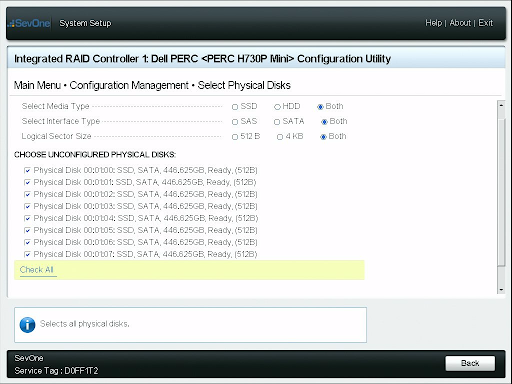This screenshot has height=384, width=512.
Task: Click the scrollbar up arrow
Action: point(501,105)
